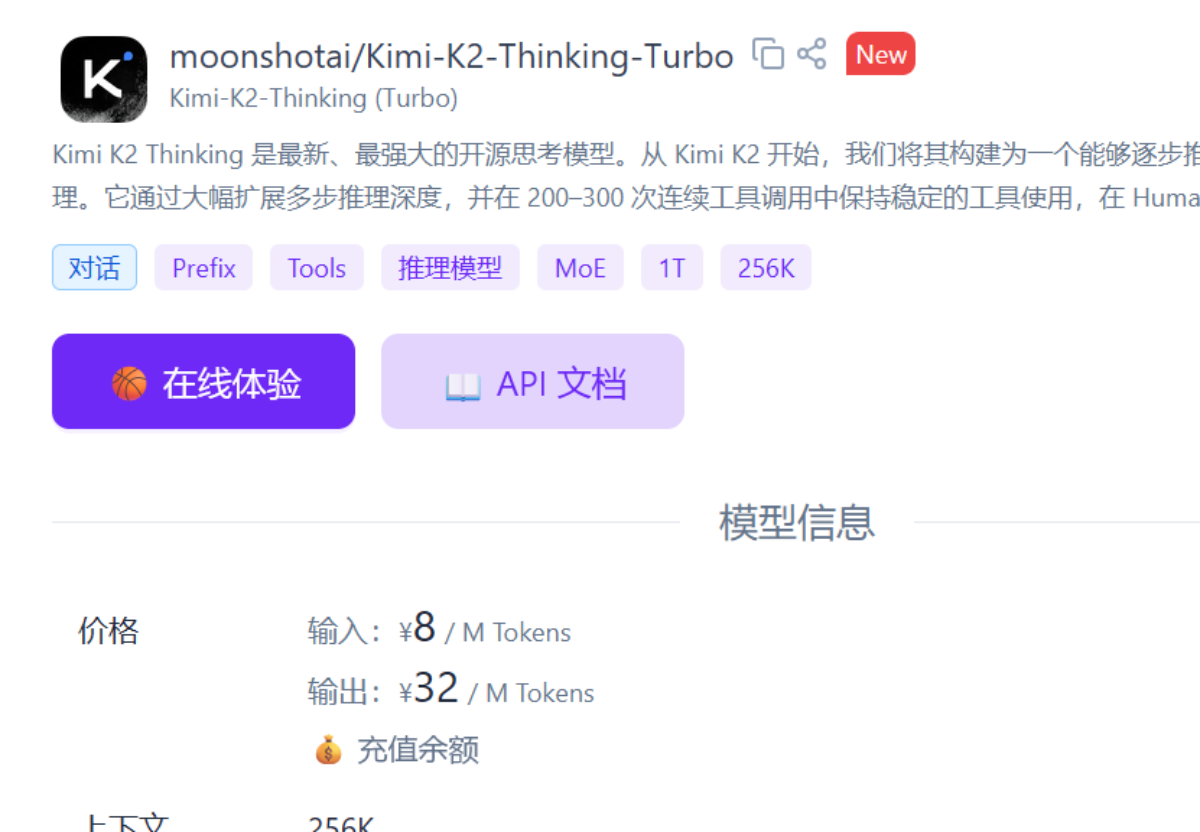Click the MoE tag
1200x832 pixels.
[580, 268]
